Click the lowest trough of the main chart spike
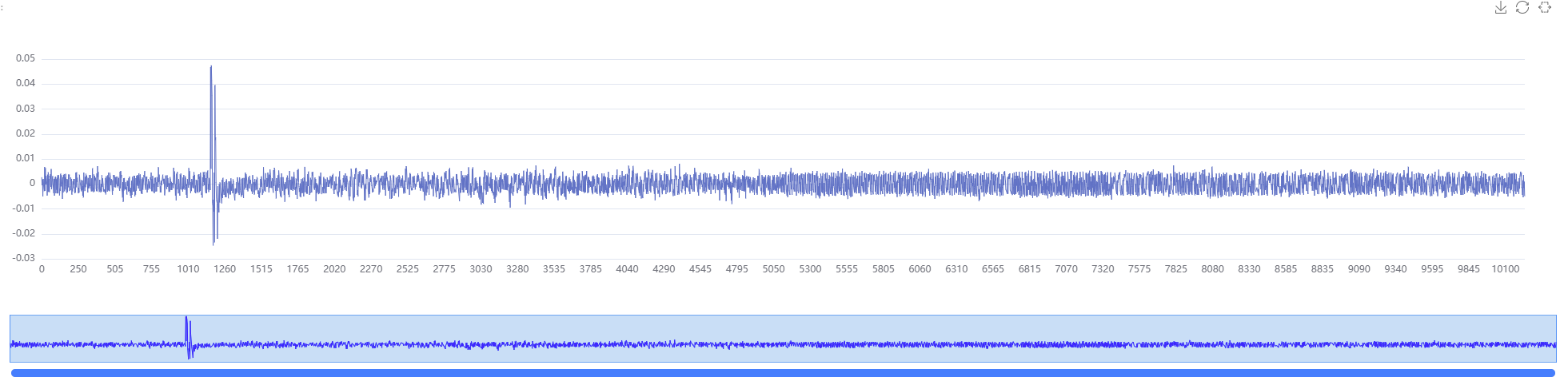 213,243
